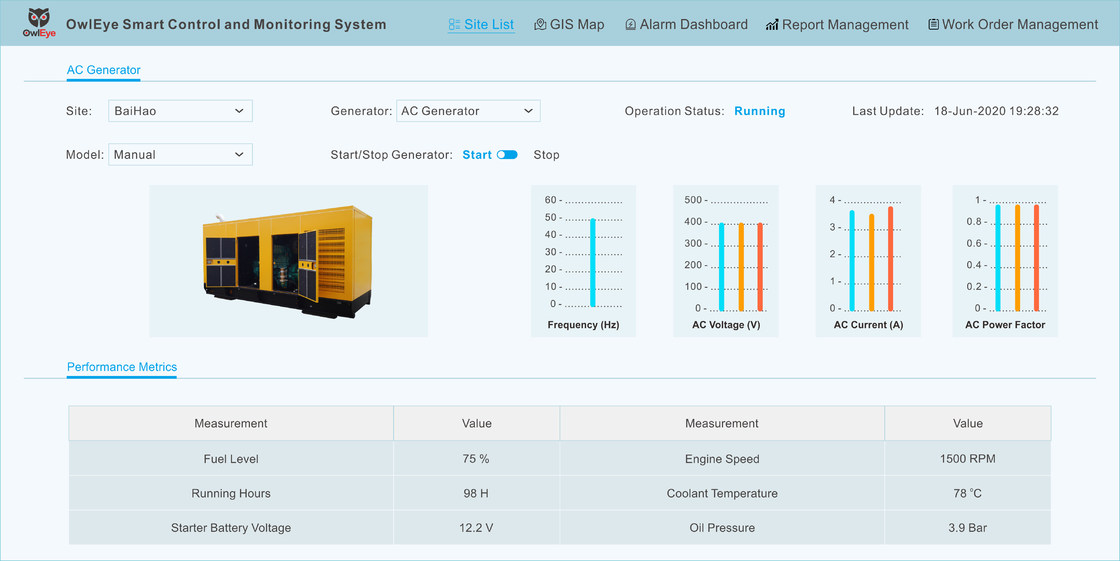Viewport: 1120px width, 561px height.
Task: Click the Stop label of generator control
Action: pos(546,155)
